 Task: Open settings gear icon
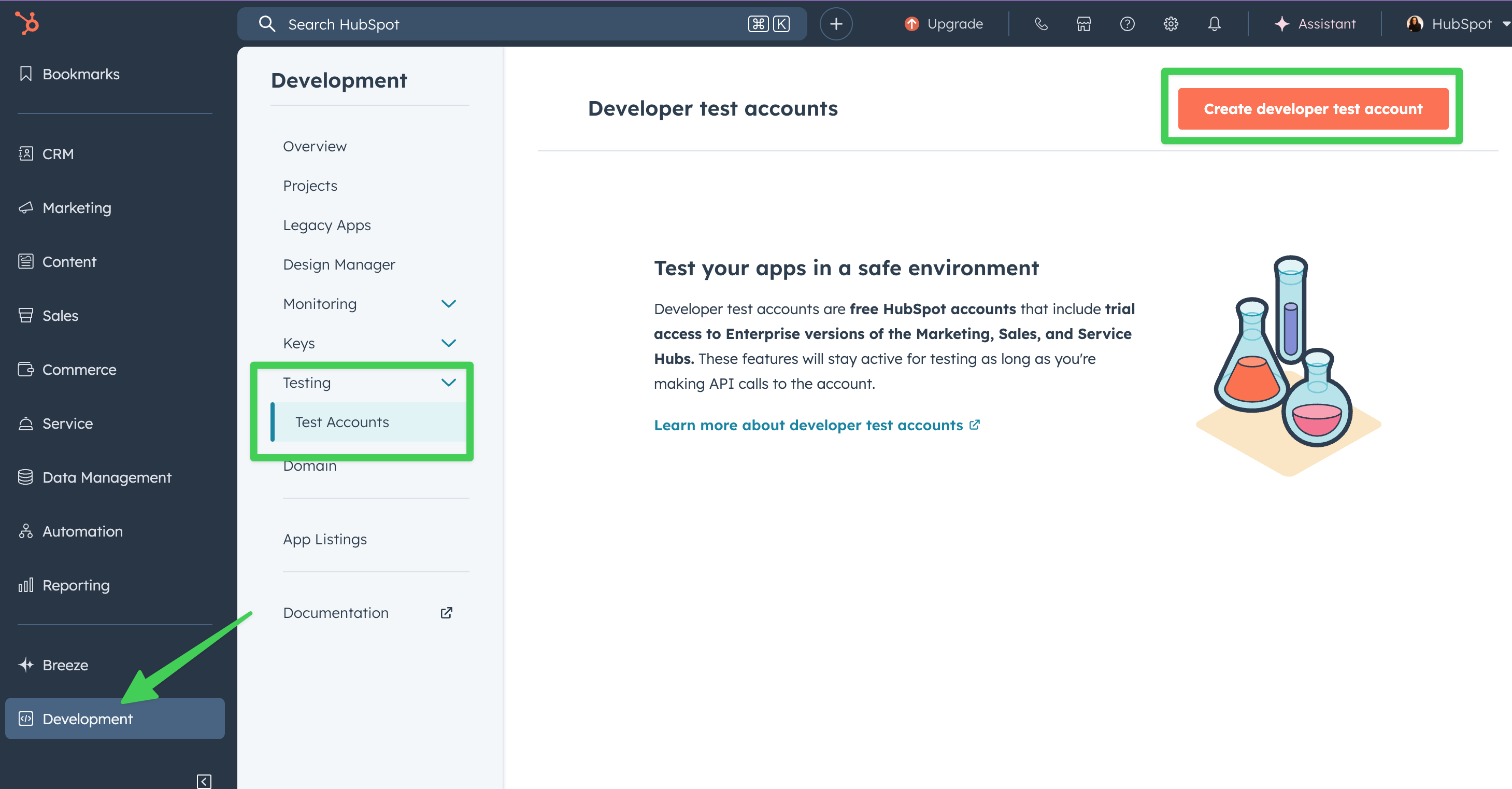pos(1171,24)
